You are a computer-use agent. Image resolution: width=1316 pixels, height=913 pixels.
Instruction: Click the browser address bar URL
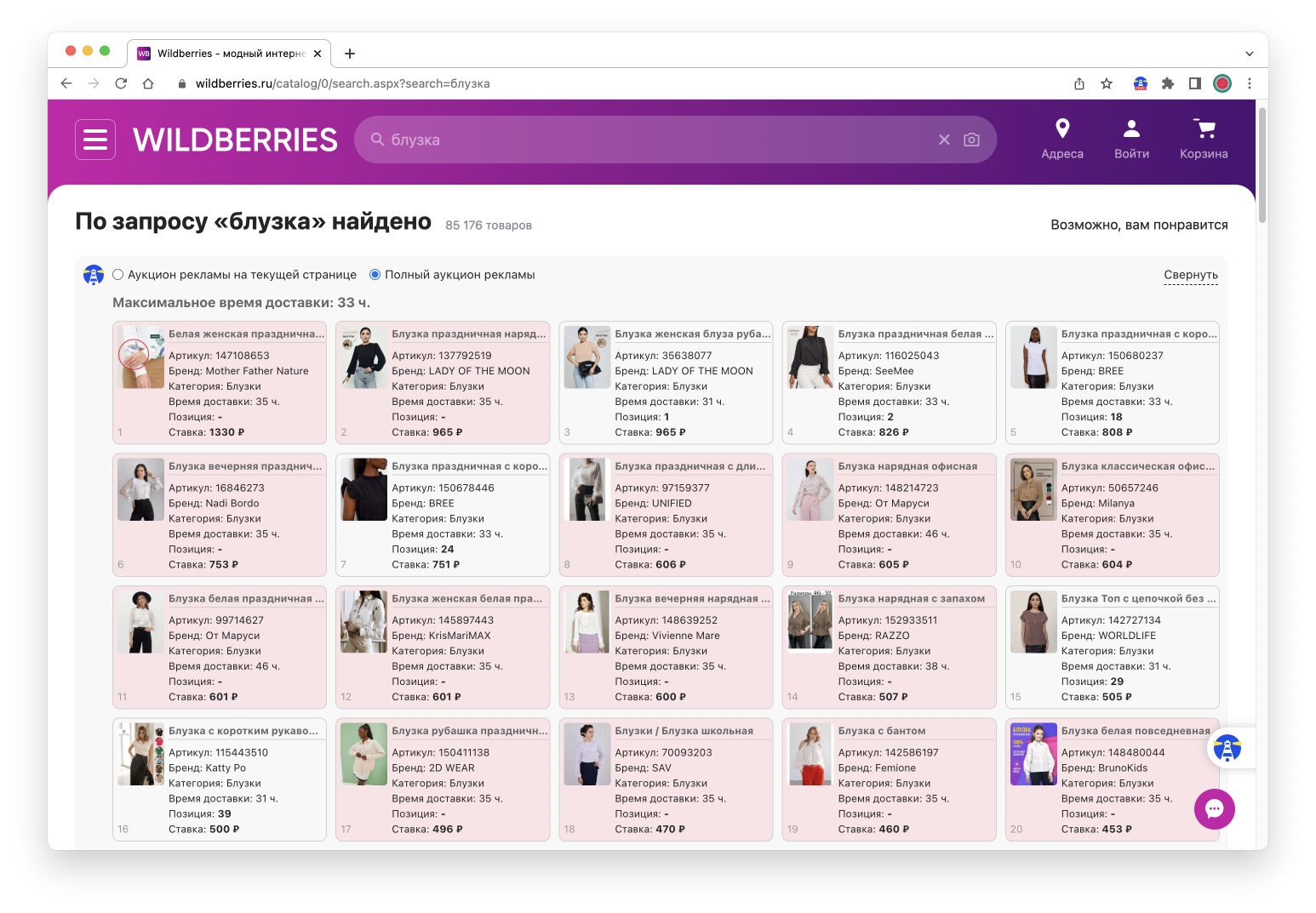click(x=342, y=83)
